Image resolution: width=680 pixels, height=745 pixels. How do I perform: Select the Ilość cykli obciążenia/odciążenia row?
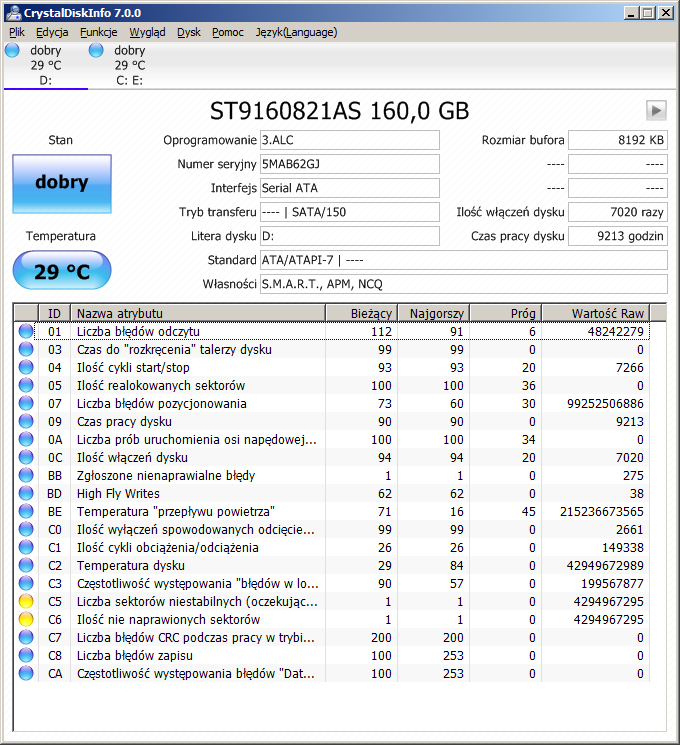pos(332,548)
